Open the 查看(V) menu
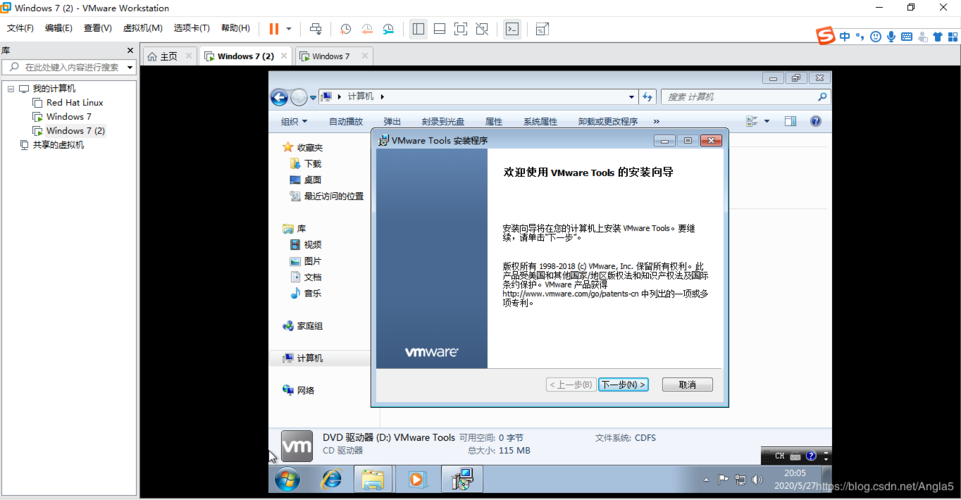 click(x=97, y=28)
